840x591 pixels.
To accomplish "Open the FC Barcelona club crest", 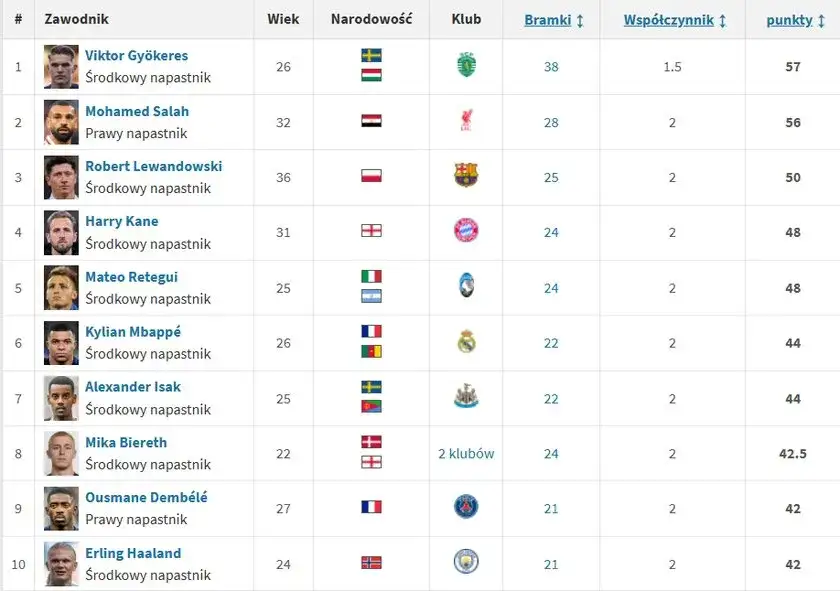I will pyautogui.click(x=466, y=176).
